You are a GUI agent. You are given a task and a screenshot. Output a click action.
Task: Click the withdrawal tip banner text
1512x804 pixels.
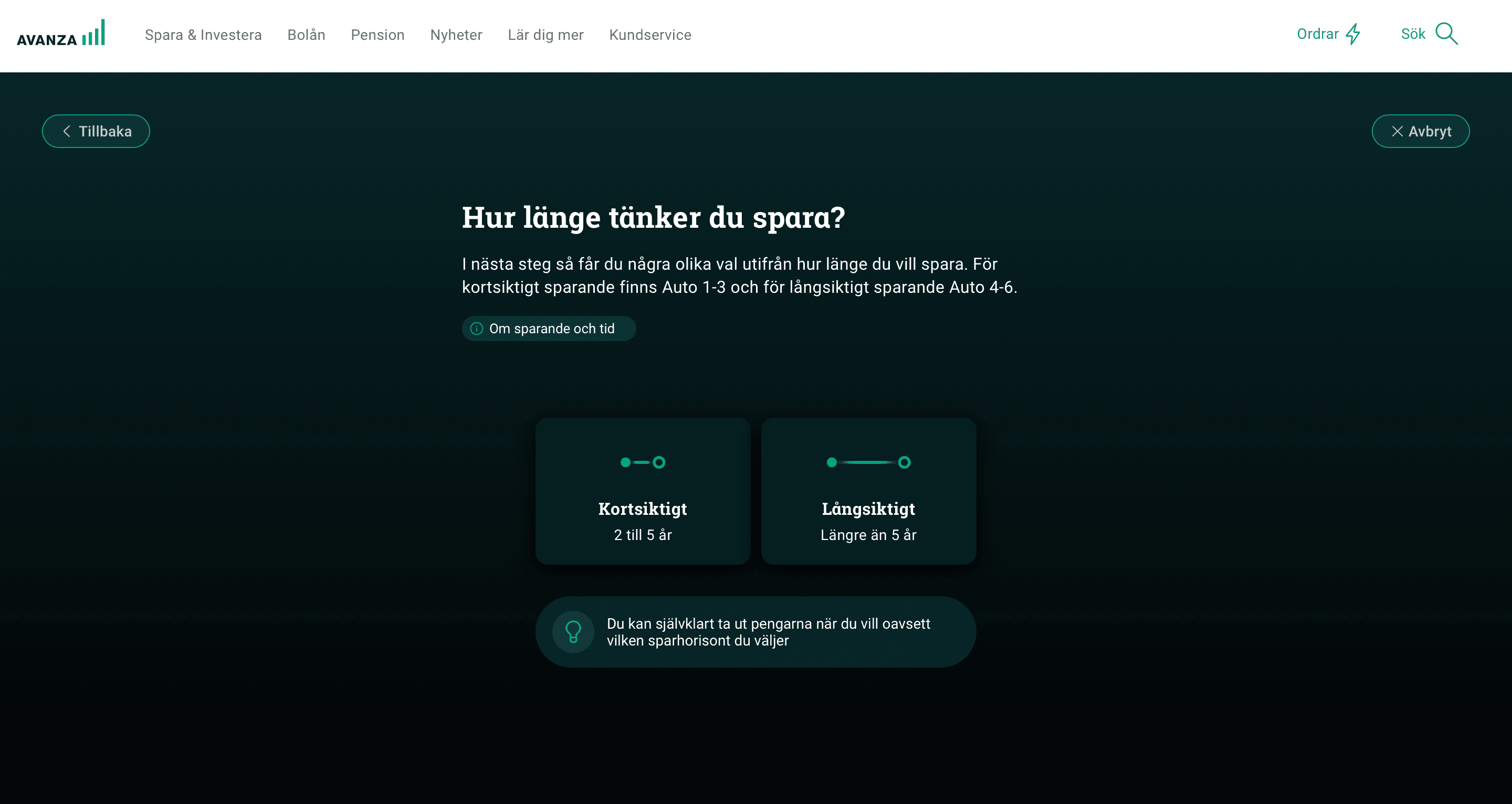pos(768,632)
